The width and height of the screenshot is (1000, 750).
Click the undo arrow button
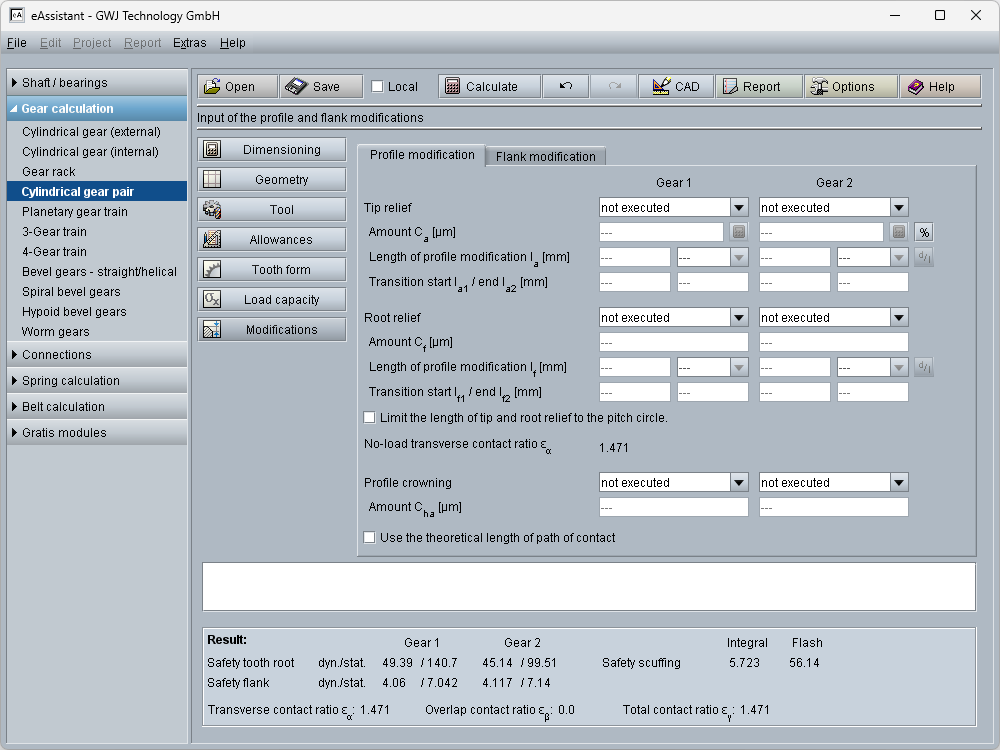[566, 87]
